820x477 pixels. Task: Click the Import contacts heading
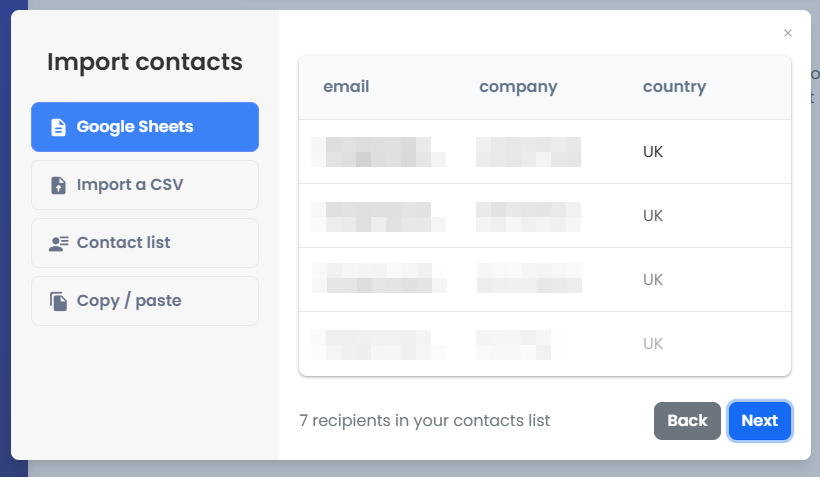click(145, 62)
